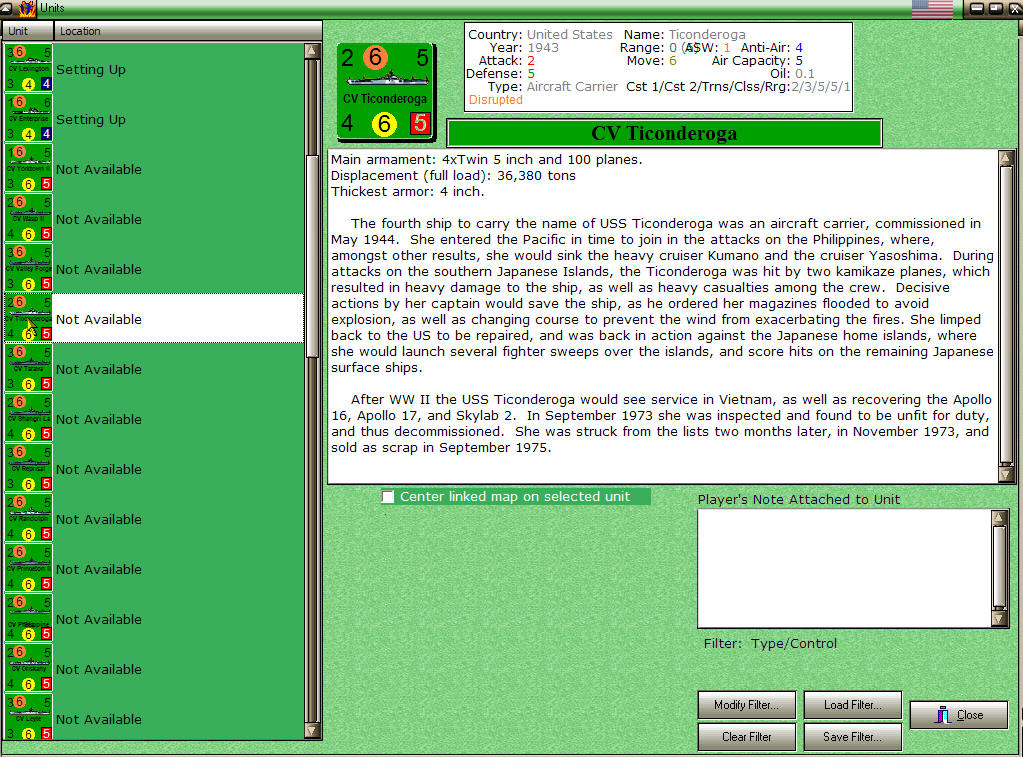The image size is (1023, 757).
Task: Click the United States flag icon
Action: tap(932, 9)
